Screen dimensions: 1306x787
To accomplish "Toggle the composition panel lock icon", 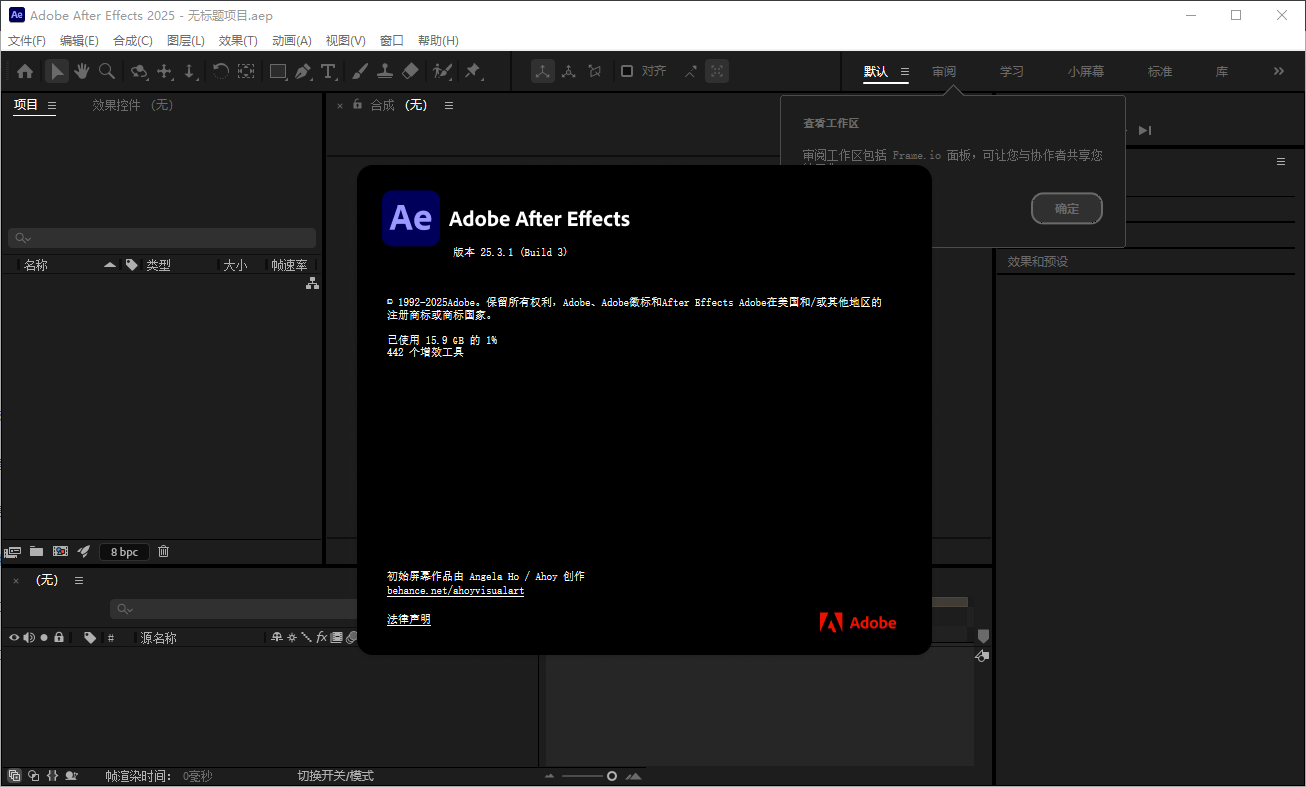I will point(357,104).
